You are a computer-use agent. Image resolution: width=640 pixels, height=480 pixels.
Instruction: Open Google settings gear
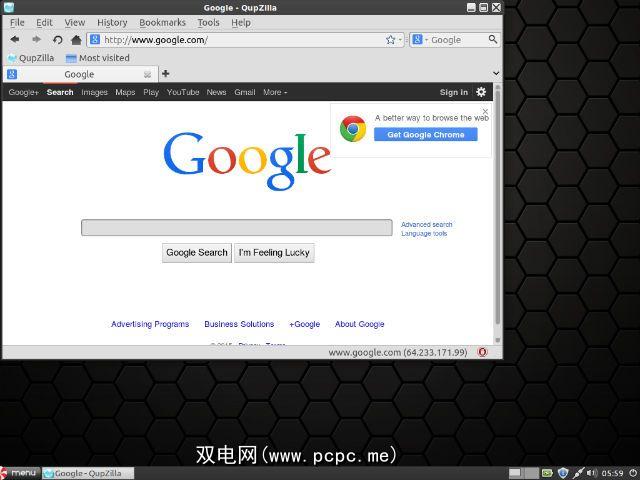(481, 92)
